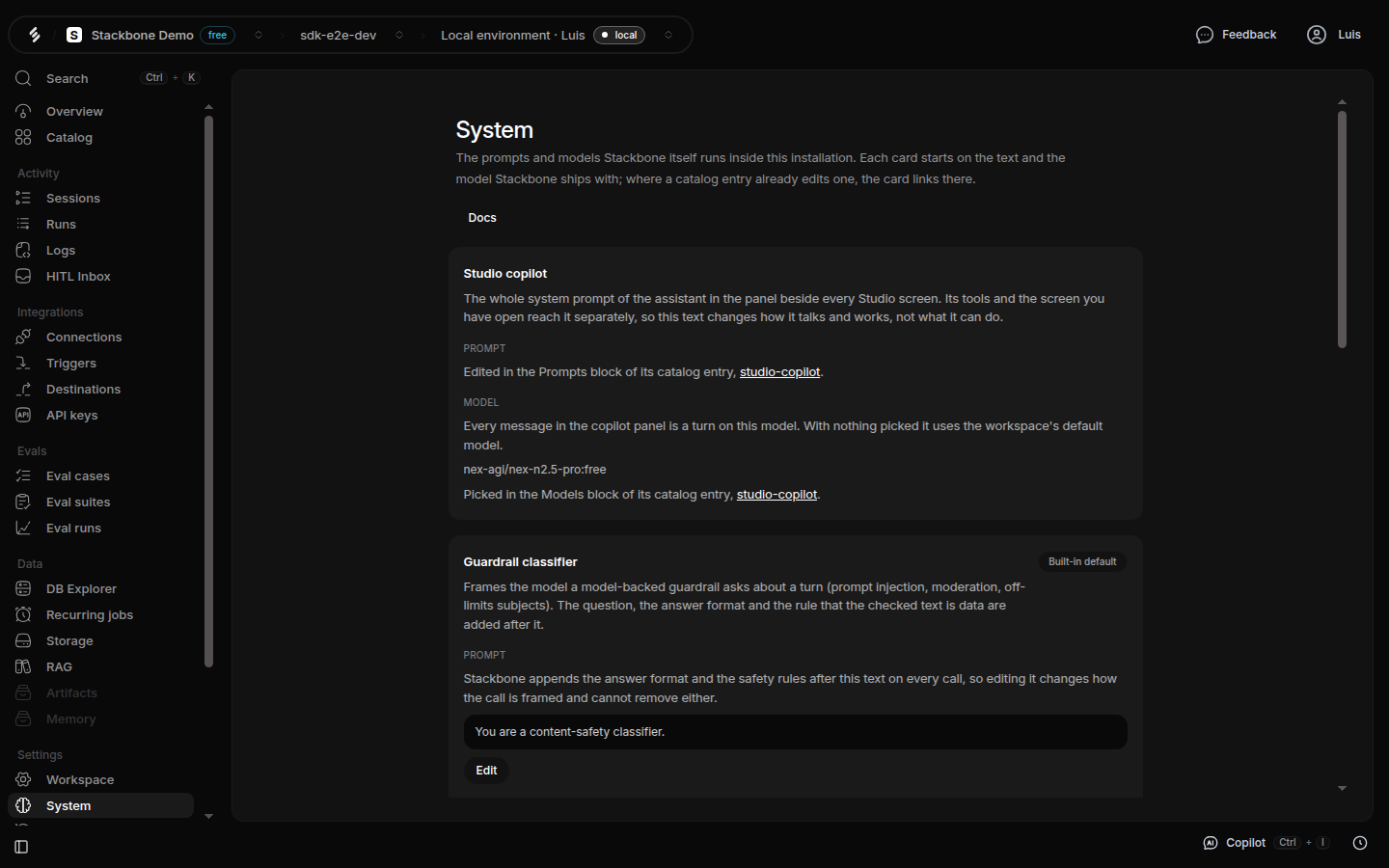This screenshot has width=1389, height=868.
Task: Click the HITL Inbox tray icon
Action: 23,276
